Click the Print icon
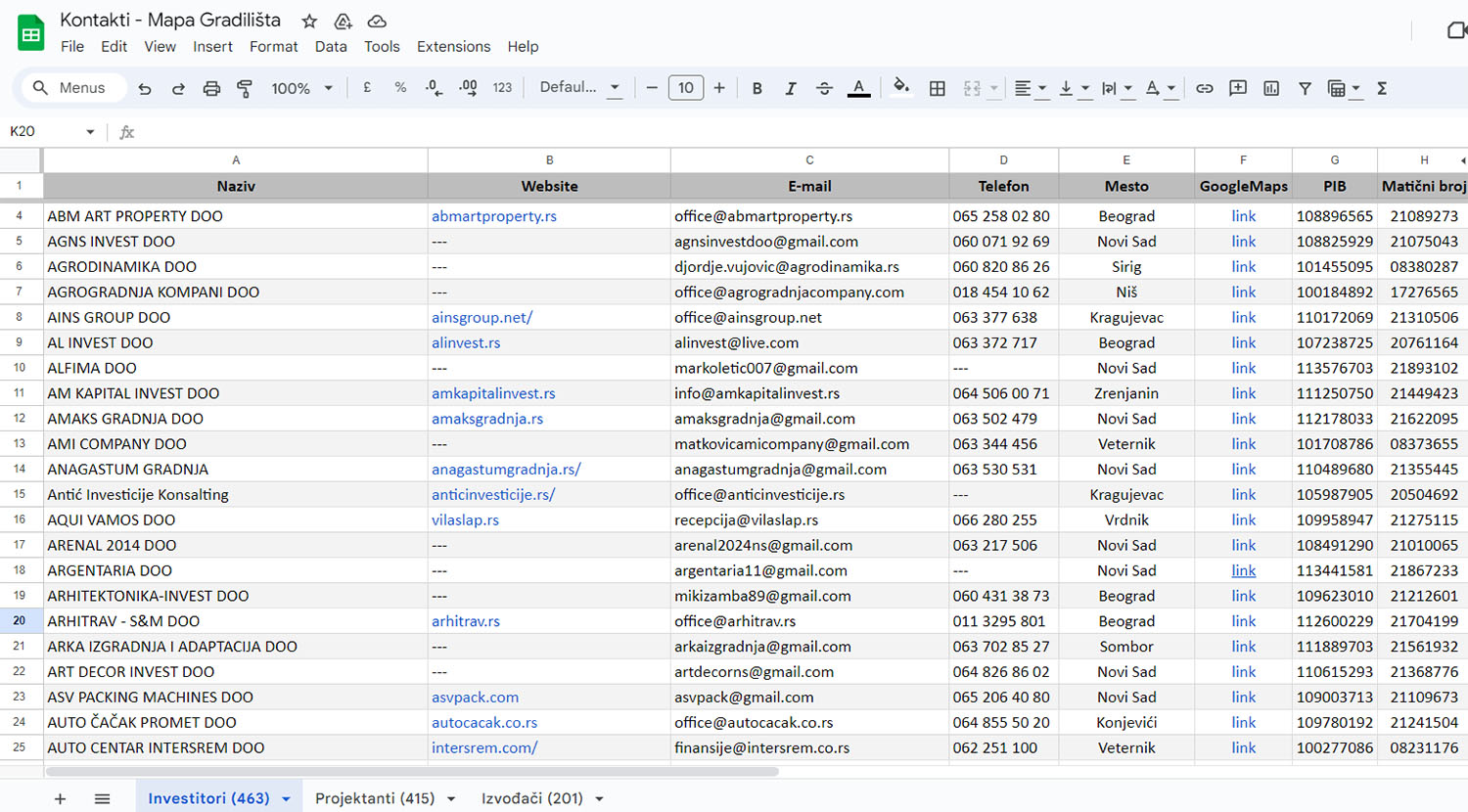 (x=211, y=88)
